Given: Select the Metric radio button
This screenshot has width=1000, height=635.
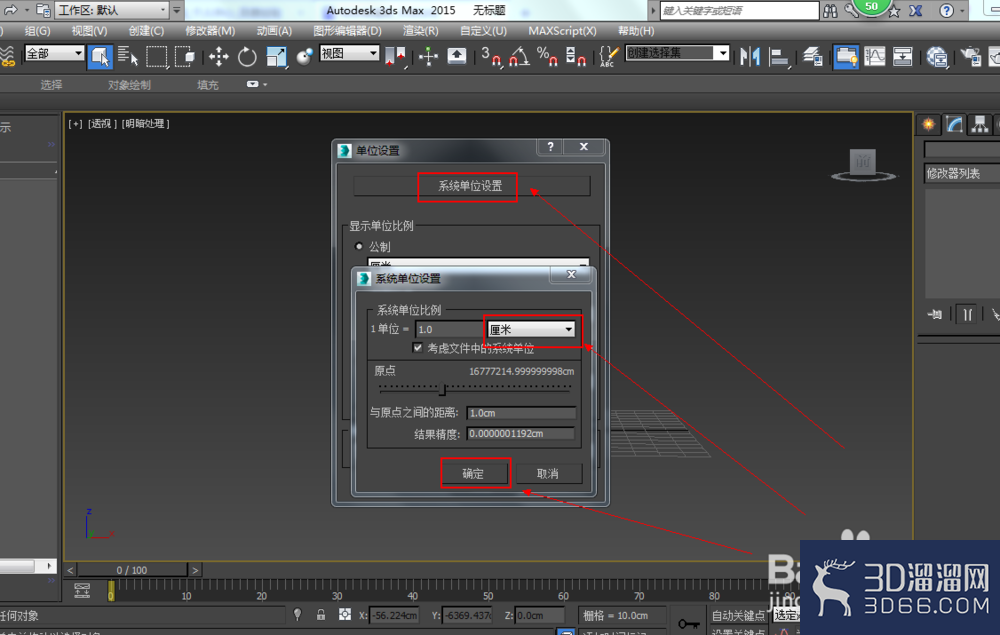Looking at the screenshot, I should (x=358, y=246).
